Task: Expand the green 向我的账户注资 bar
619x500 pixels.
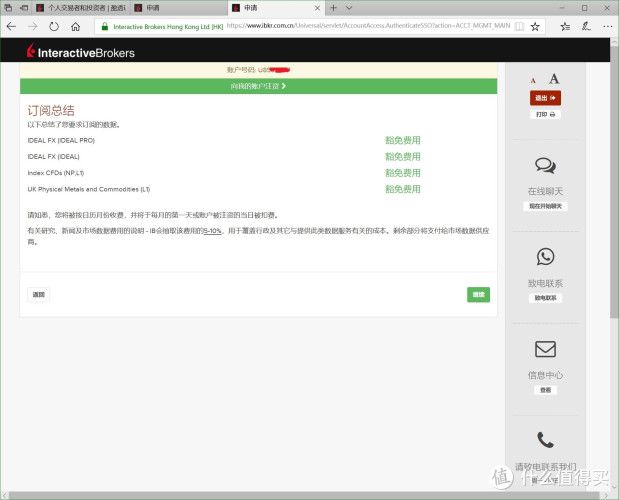Action: [259, 87]
